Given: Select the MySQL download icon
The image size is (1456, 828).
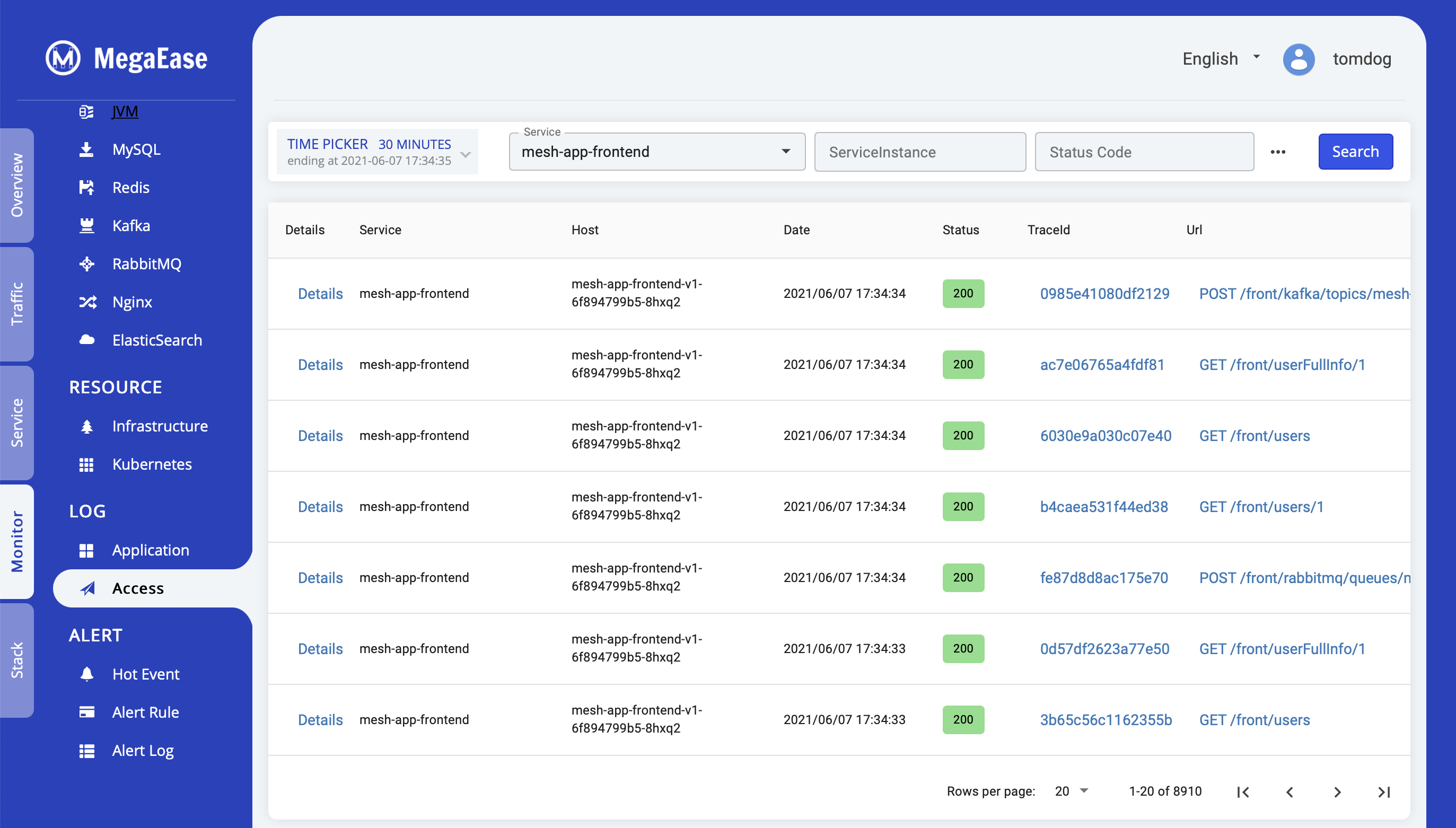Looking at the screenshot, I should 86,149.
